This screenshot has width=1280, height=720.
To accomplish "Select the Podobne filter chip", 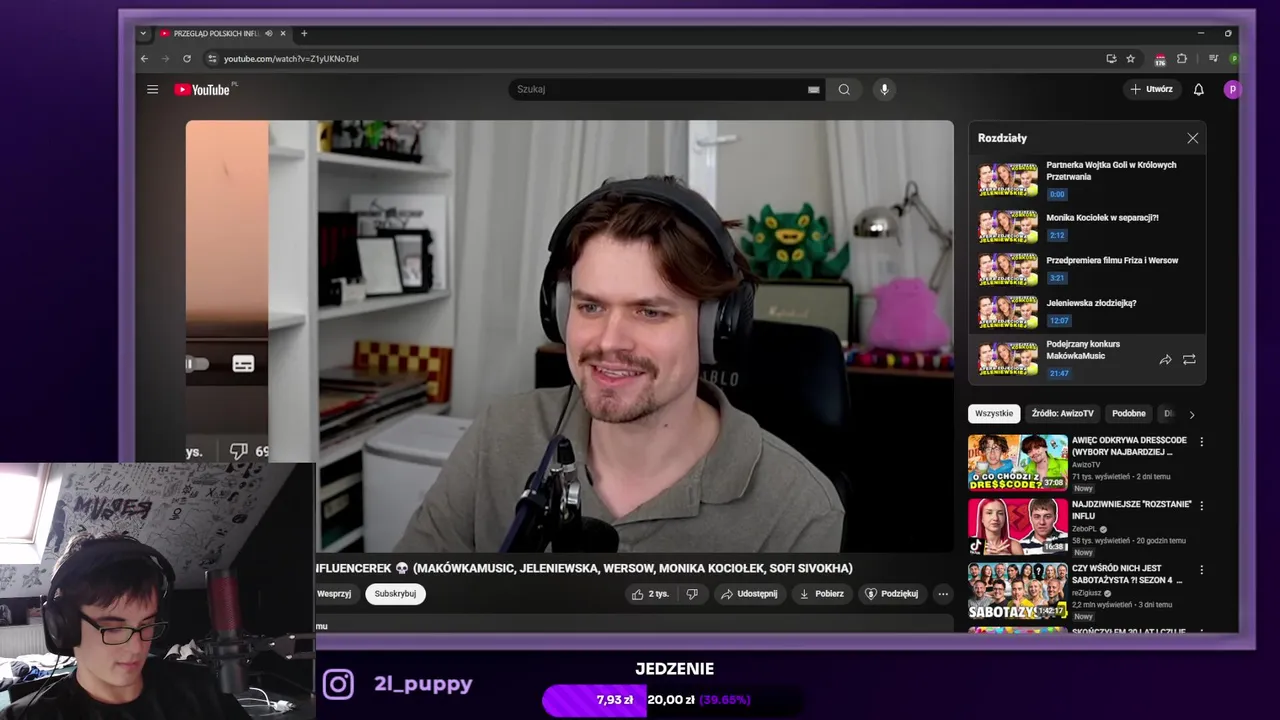I will pyautogui.click(x=1129, y=413).
